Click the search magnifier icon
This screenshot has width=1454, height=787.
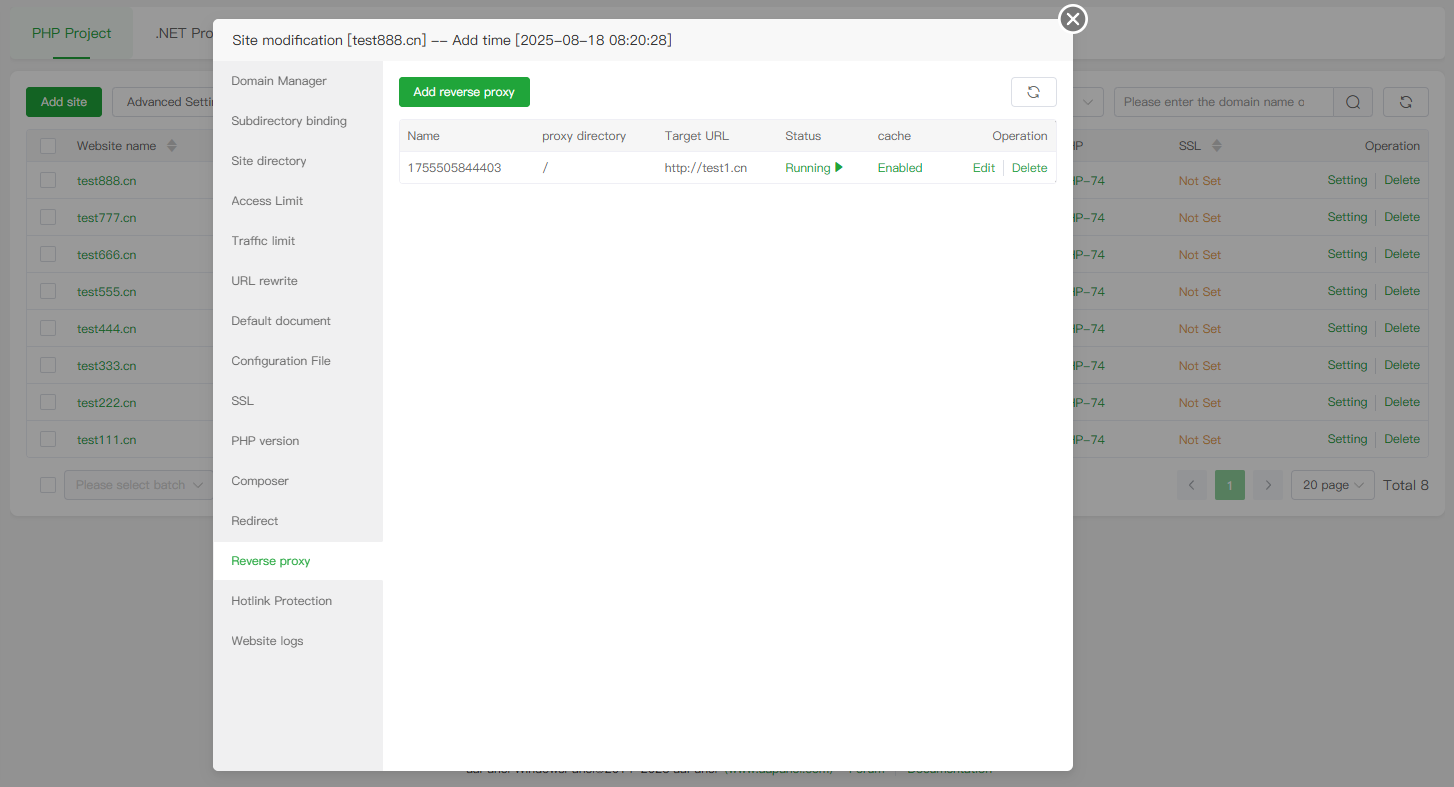tap(1353, 102)
